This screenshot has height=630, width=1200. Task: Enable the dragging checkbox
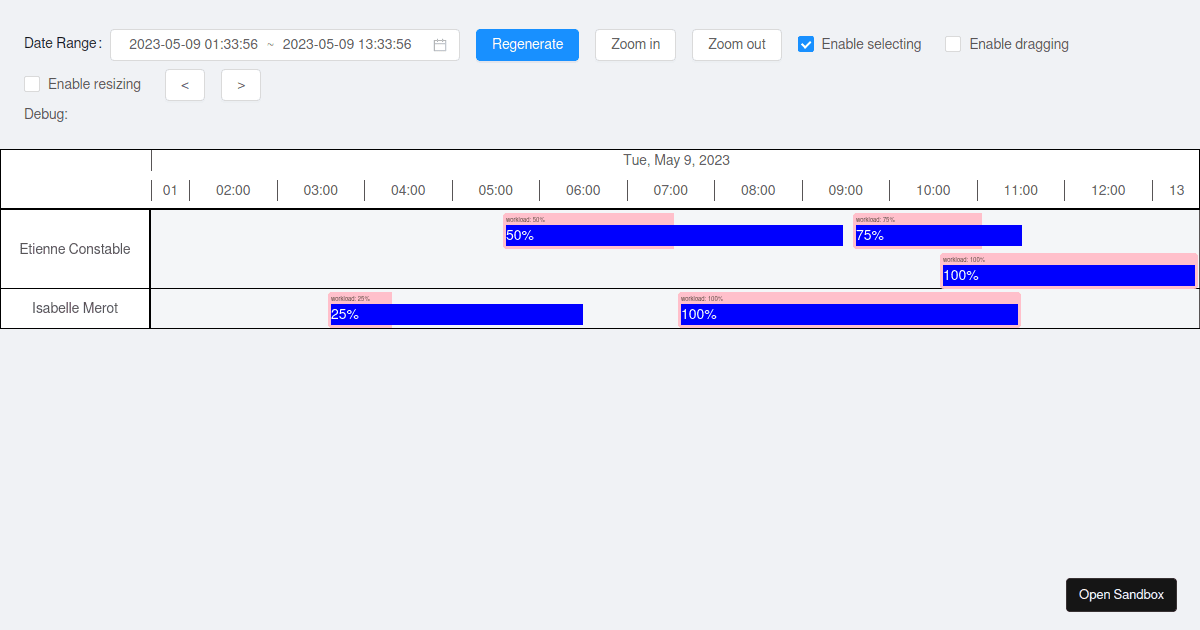(952, 43)
